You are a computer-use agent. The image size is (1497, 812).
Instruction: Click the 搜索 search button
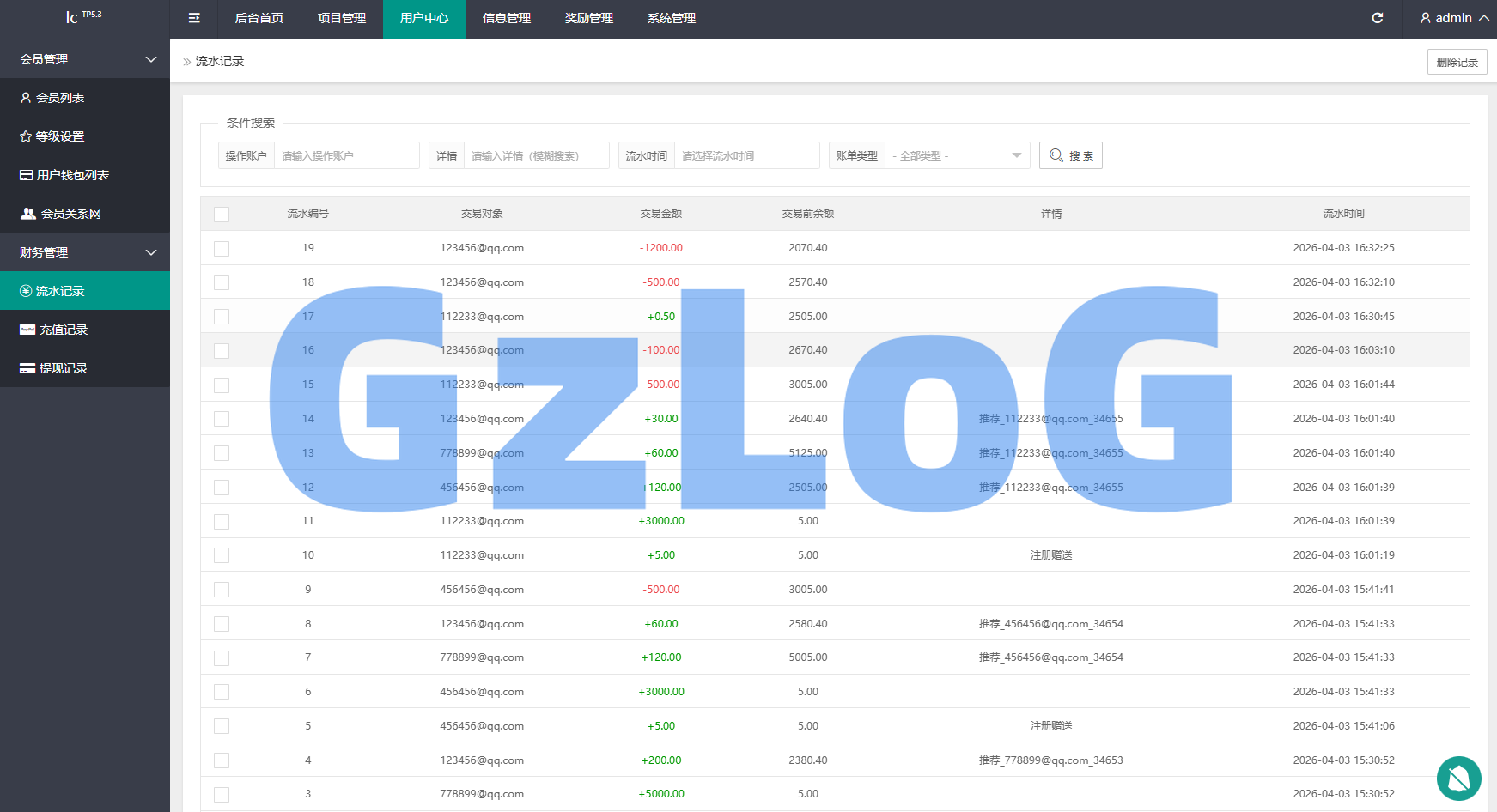tap(1070, 155)
